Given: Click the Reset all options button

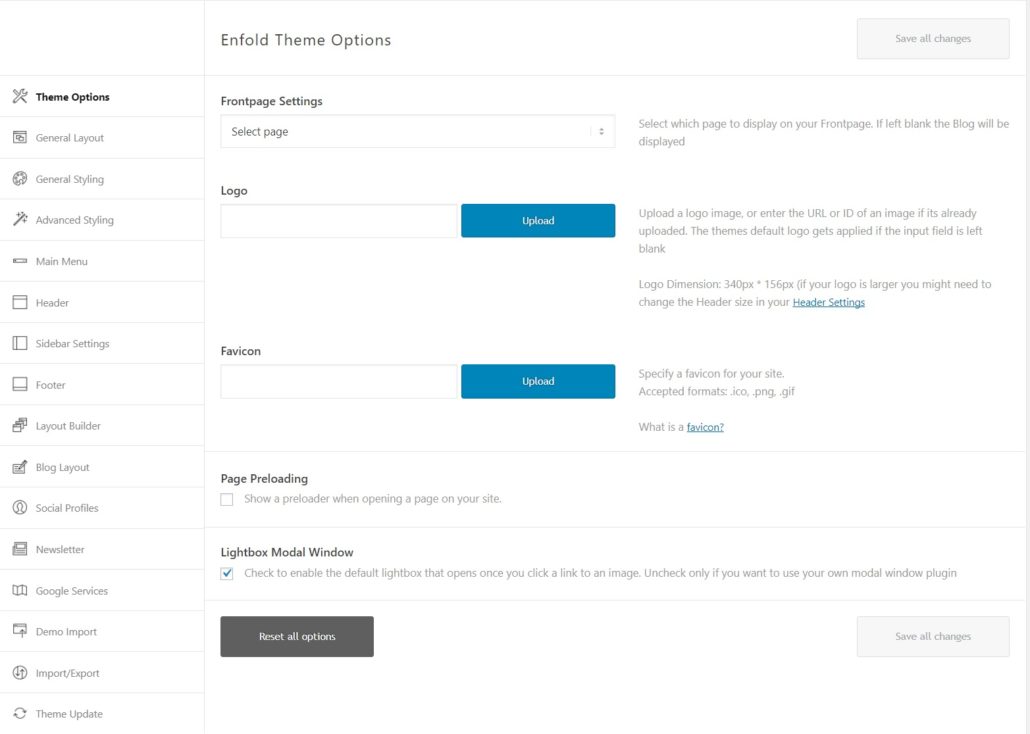Looking at the screenshot, I should [296, 636].
